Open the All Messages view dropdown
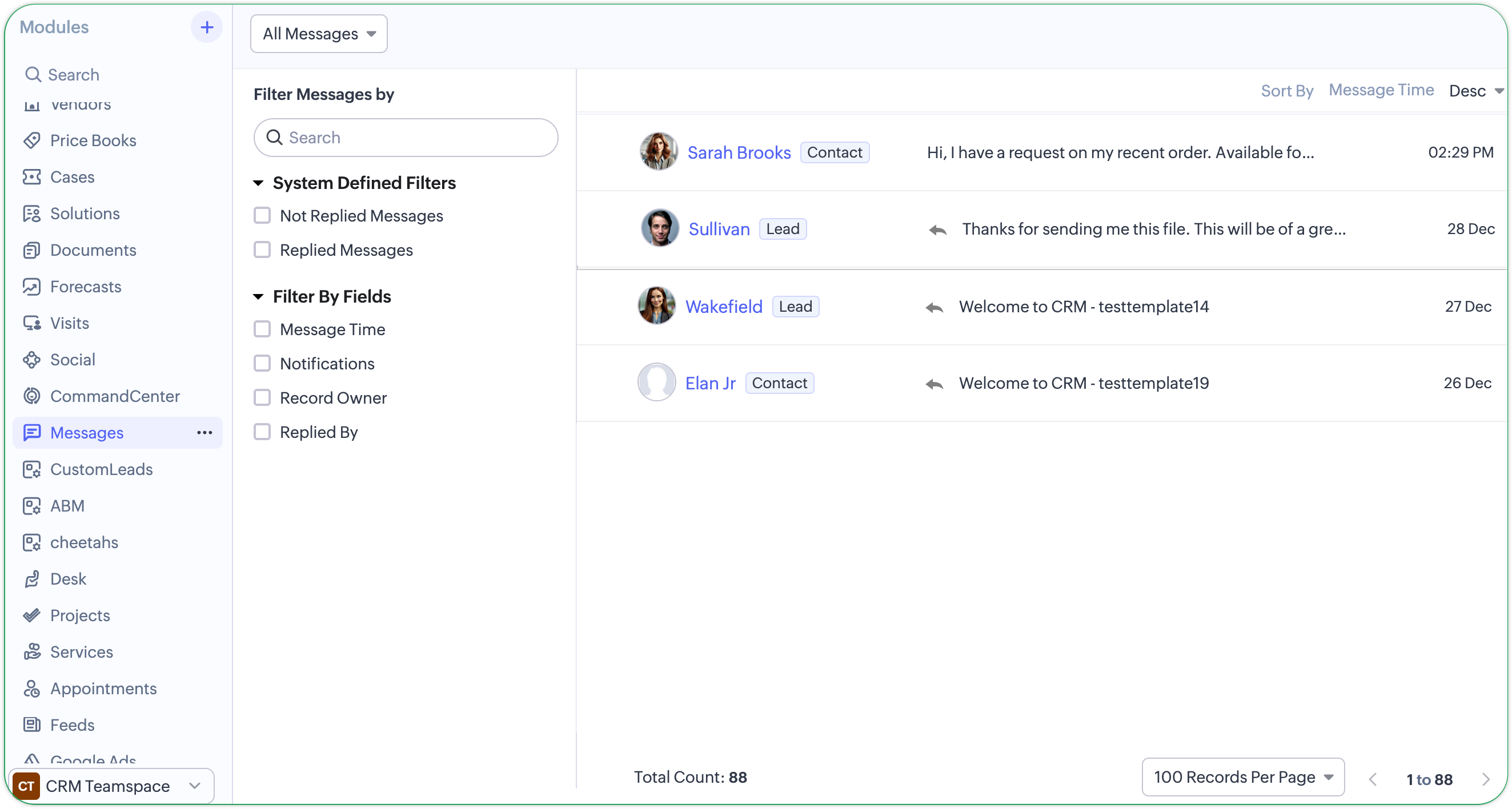This screenshot has height=809, width=1512. (319, 34)
